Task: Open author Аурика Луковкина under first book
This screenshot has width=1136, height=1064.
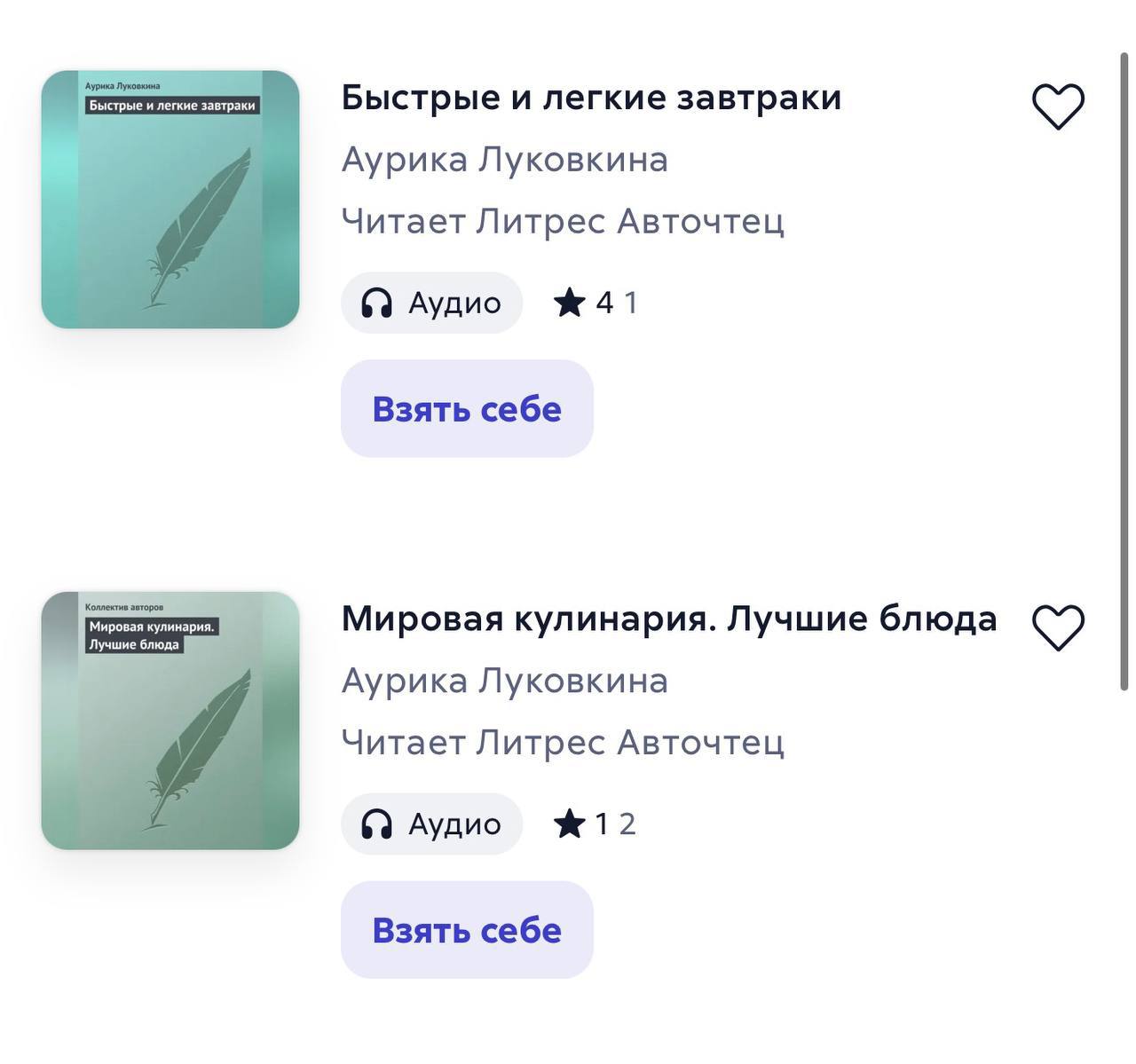Action: [505, 160]
